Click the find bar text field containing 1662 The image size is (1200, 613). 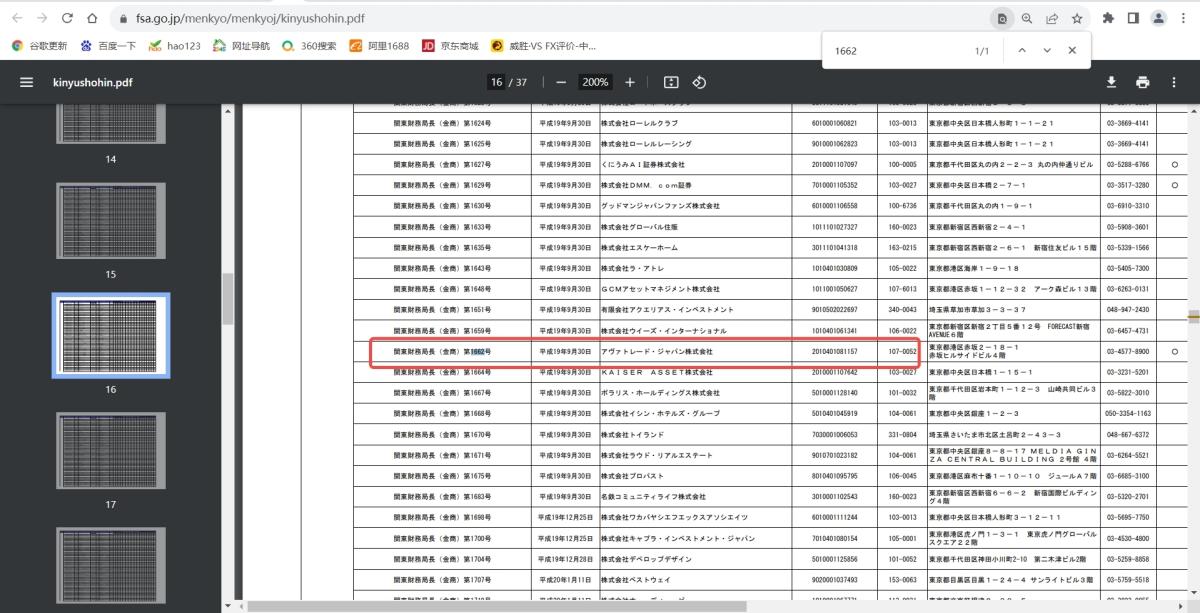[895, 50]
